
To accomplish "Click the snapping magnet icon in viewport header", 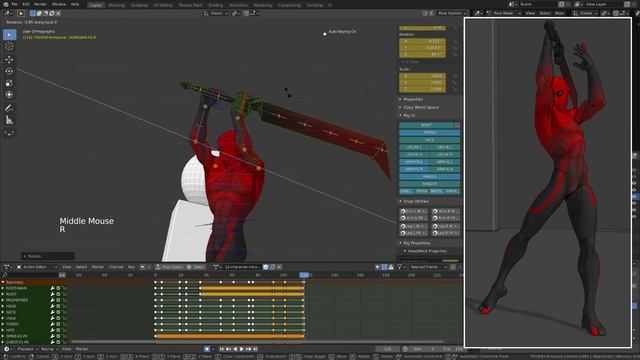I will click(247, 13).
